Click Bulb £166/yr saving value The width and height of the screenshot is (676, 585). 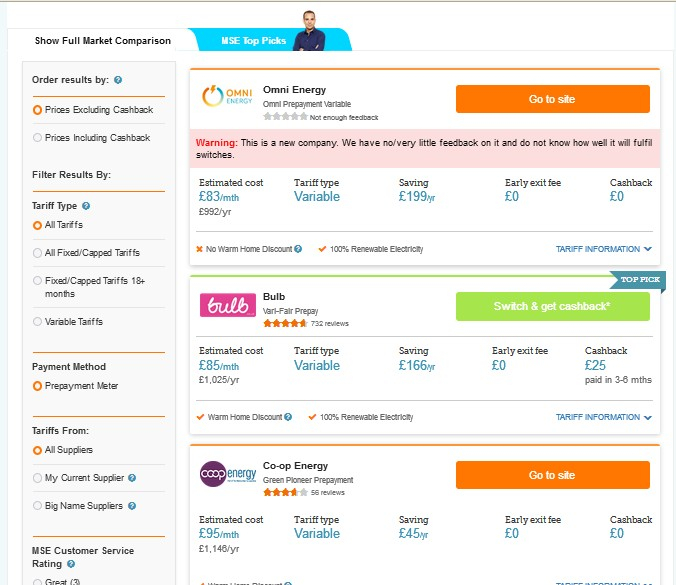(417, 366)
